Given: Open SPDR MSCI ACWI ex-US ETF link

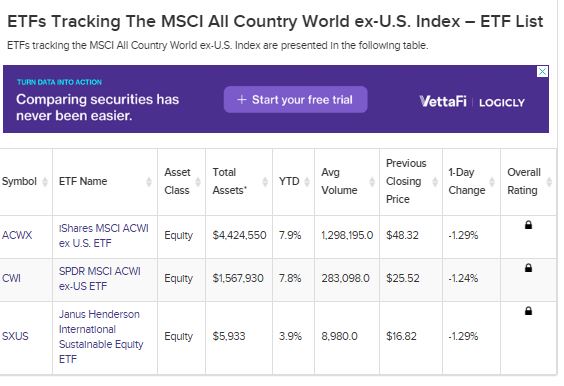Looking at the screenshot, I should pyautogui.click(x=100, y=278).
